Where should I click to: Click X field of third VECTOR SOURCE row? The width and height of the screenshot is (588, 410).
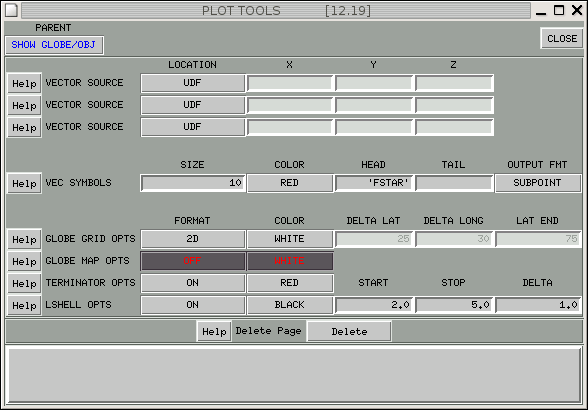click(x=290, y=127)
